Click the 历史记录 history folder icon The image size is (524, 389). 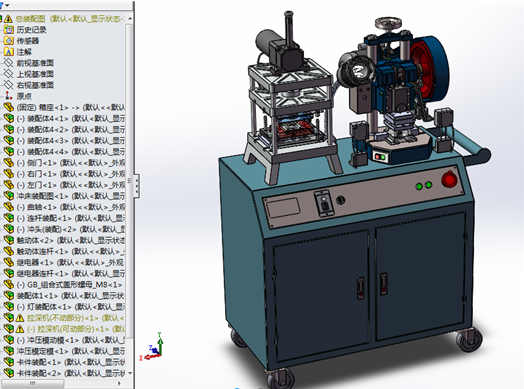click(x=9, y=30)
